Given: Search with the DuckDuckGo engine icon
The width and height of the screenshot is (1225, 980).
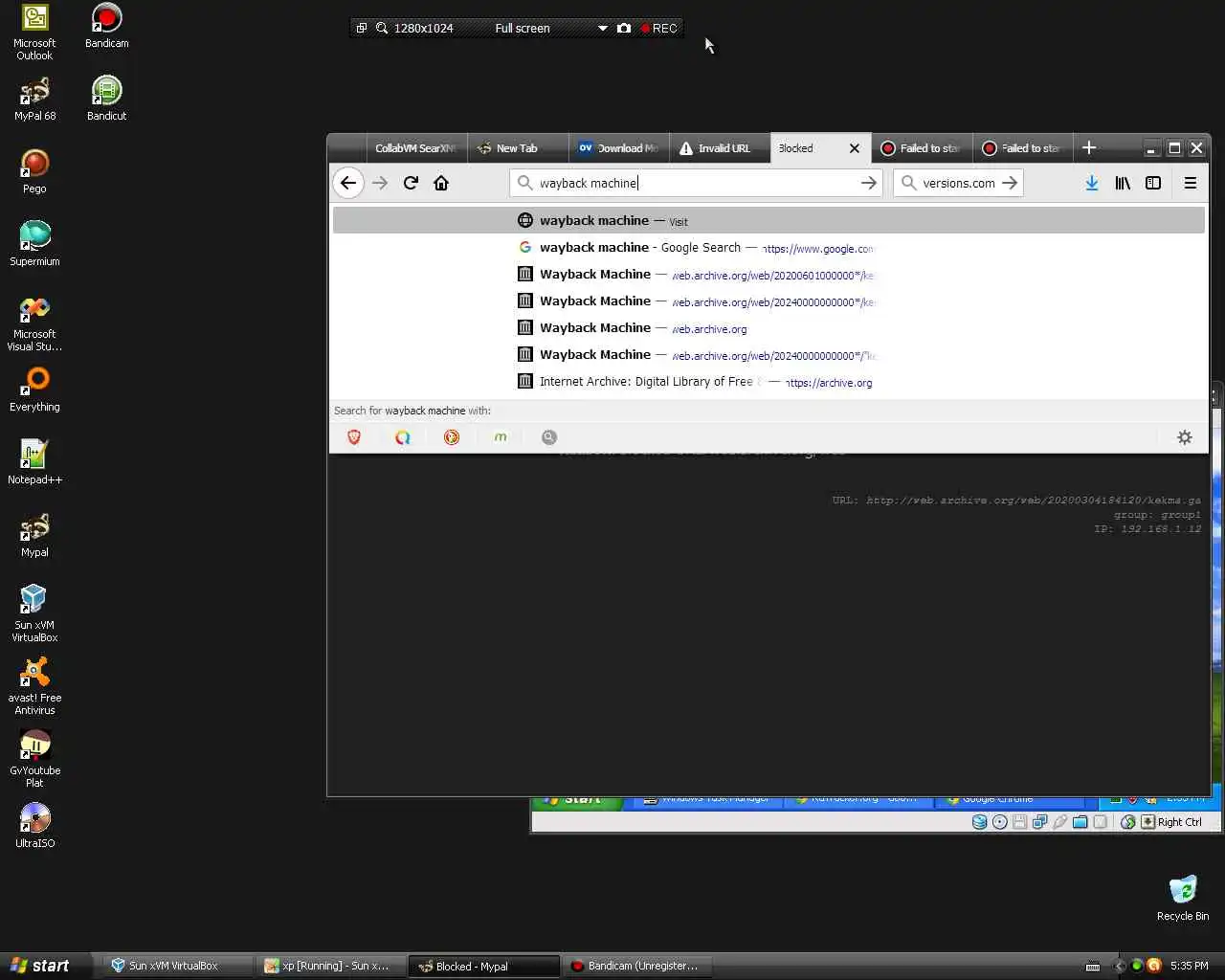Looking at the screenshot, I should pyautogui.click(x=452, y=437).
